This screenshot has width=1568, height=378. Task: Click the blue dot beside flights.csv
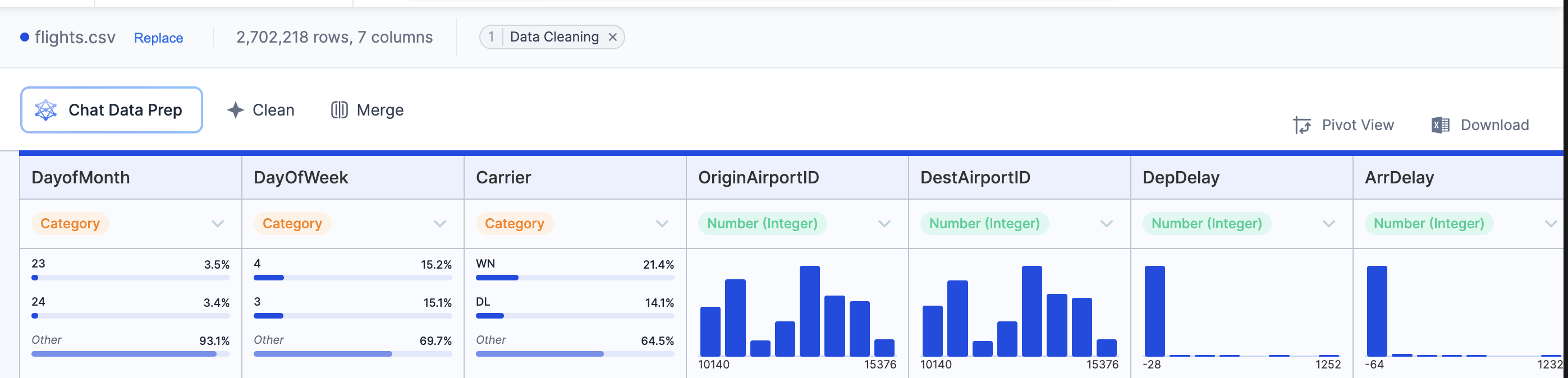pos(24,37)
